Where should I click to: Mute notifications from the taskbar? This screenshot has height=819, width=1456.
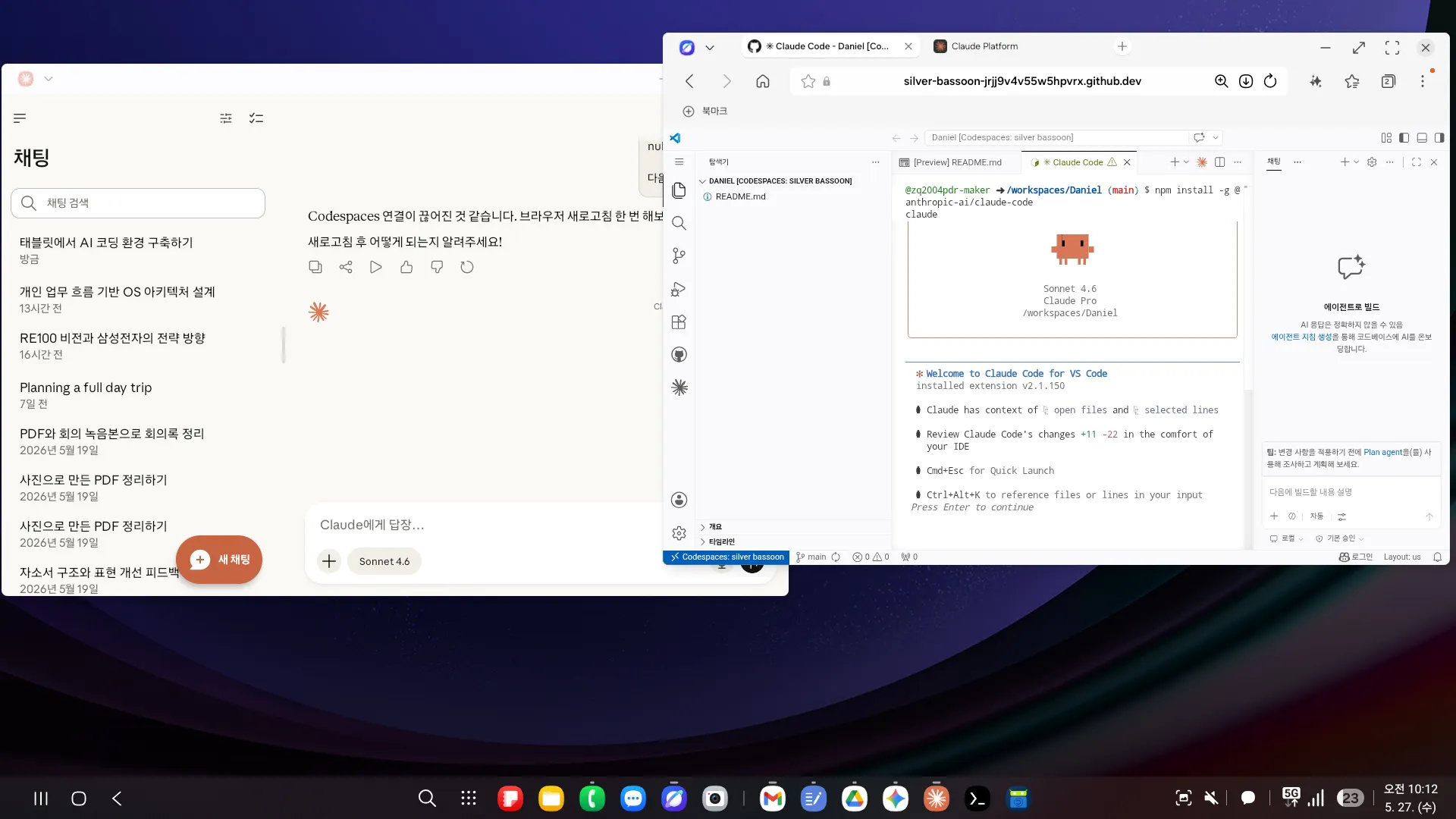(1211, 798)
